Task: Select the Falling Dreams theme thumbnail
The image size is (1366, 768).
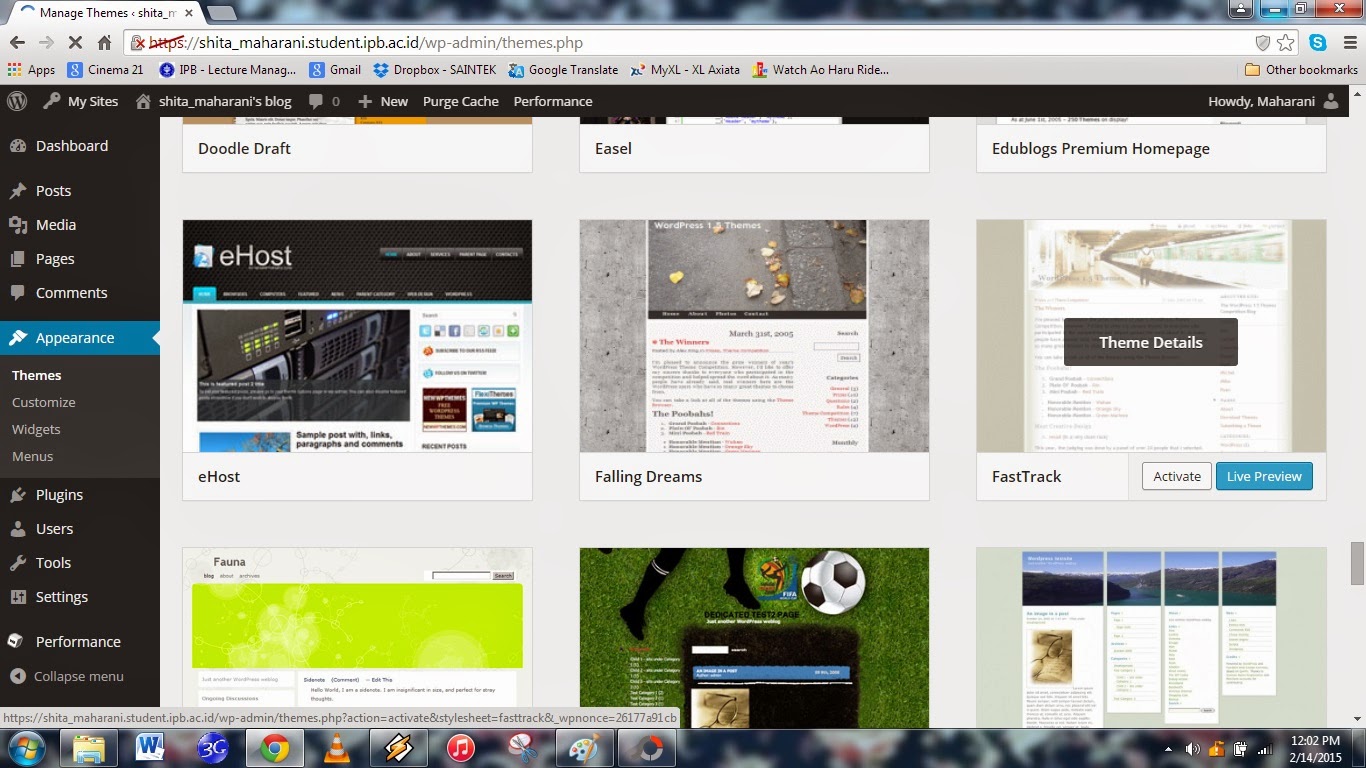Action: click(754, 336)
